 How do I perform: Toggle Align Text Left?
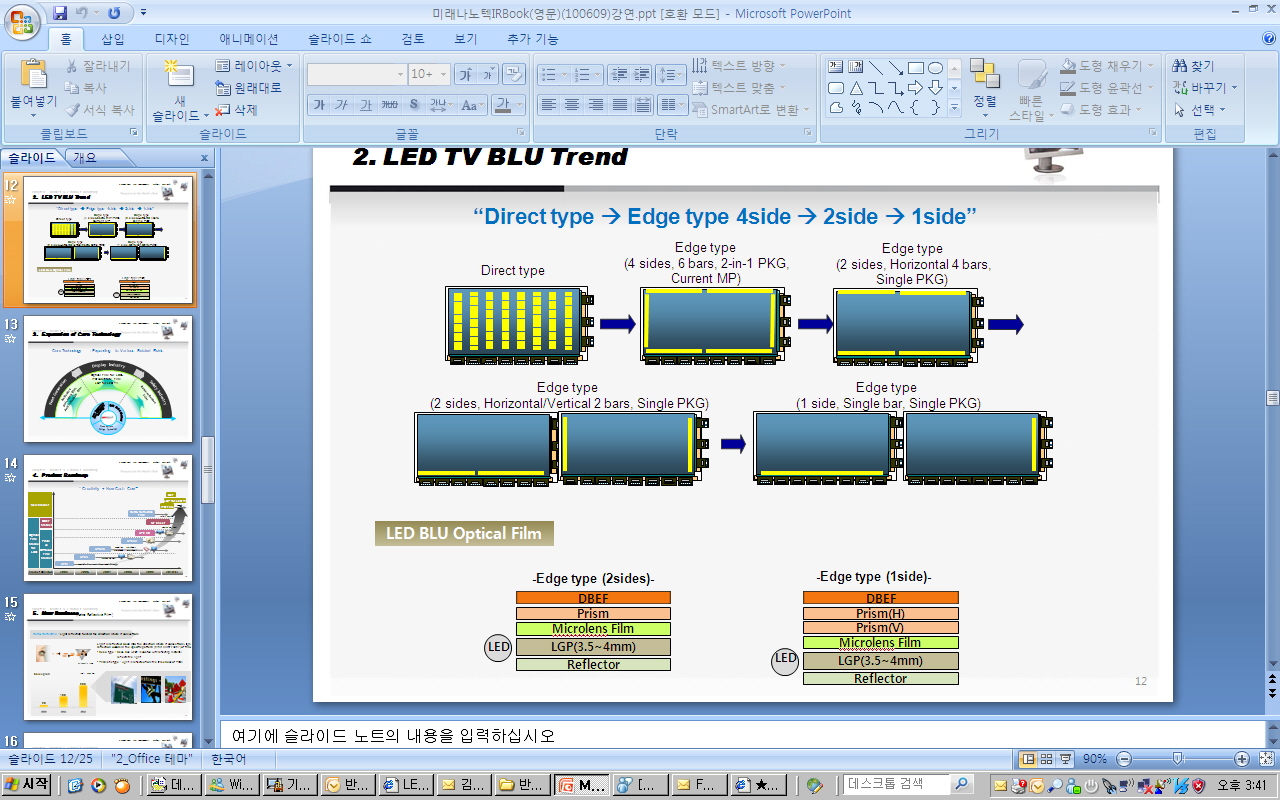(x=548, y=104)
